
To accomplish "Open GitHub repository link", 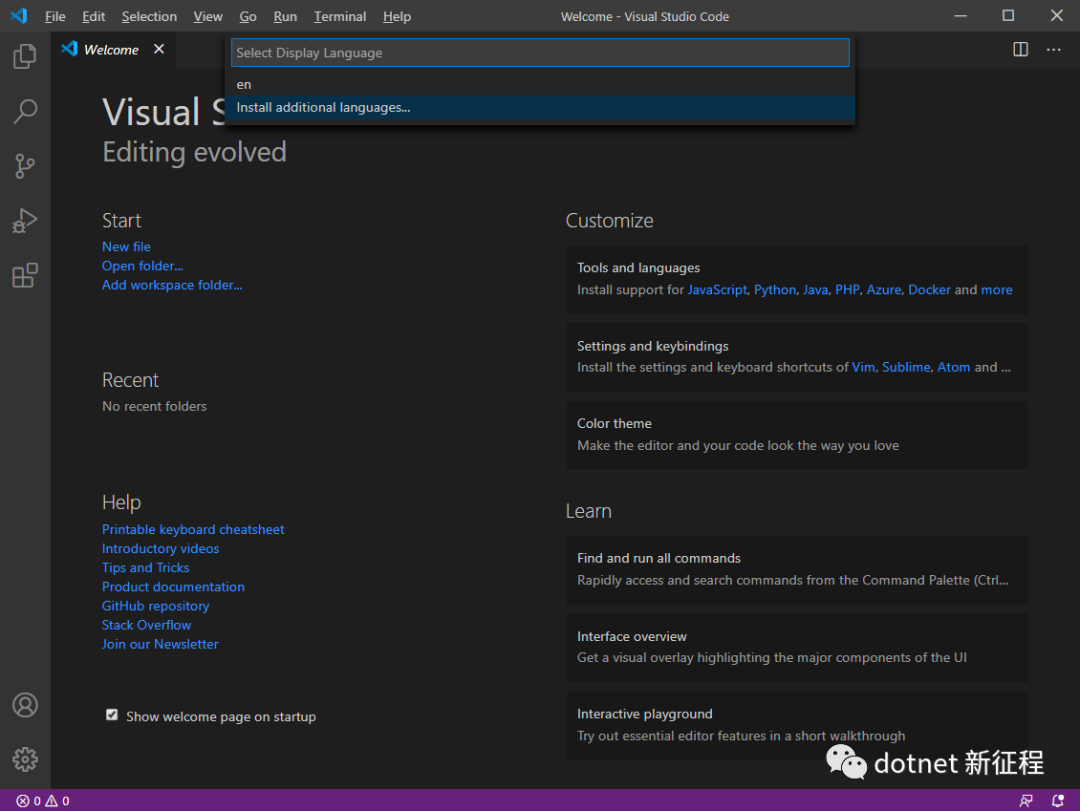I will [x=156, y=606].
